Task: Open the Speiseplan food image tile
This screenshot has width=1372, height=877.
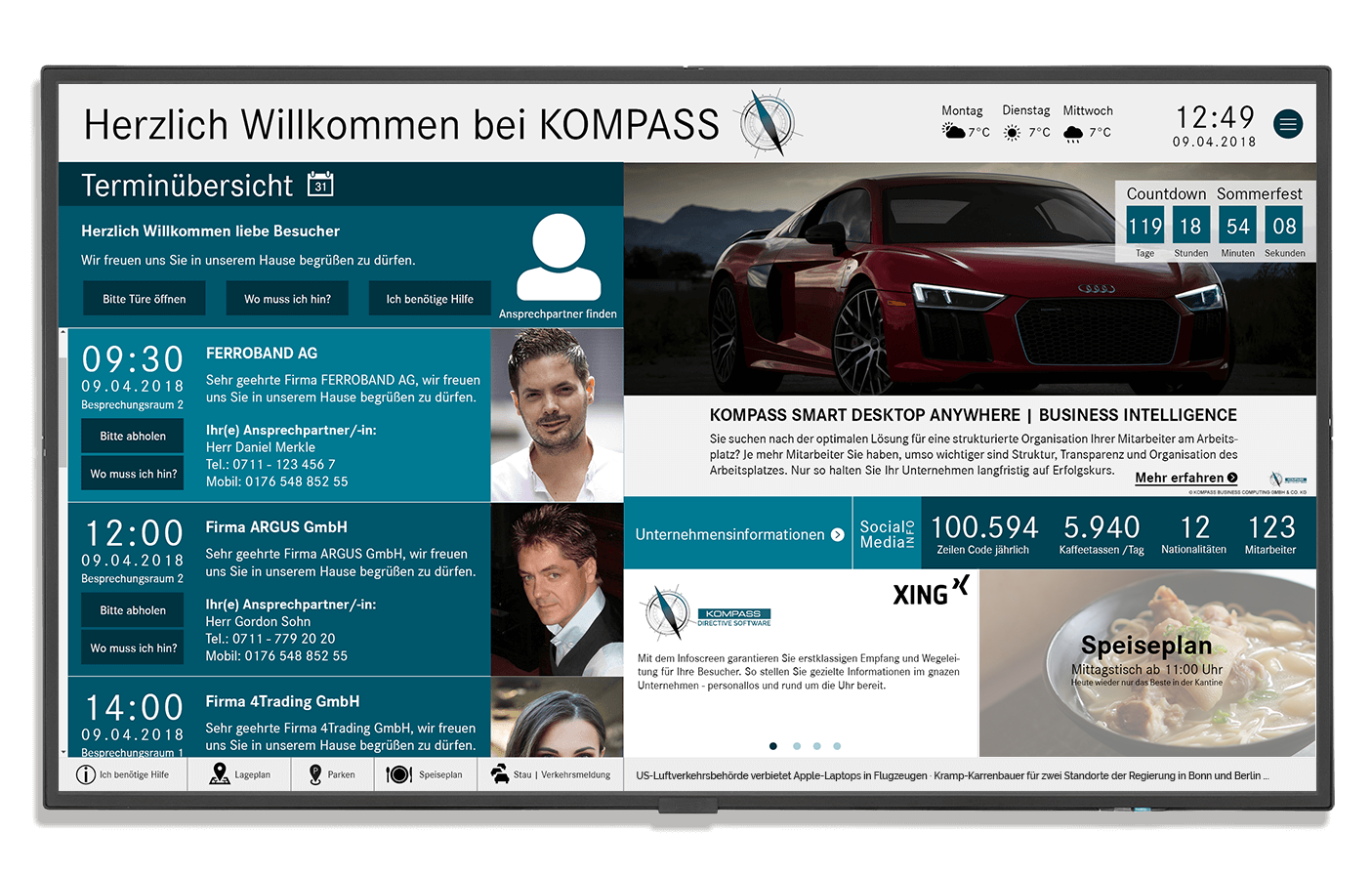Action: tap(1146, 663)
